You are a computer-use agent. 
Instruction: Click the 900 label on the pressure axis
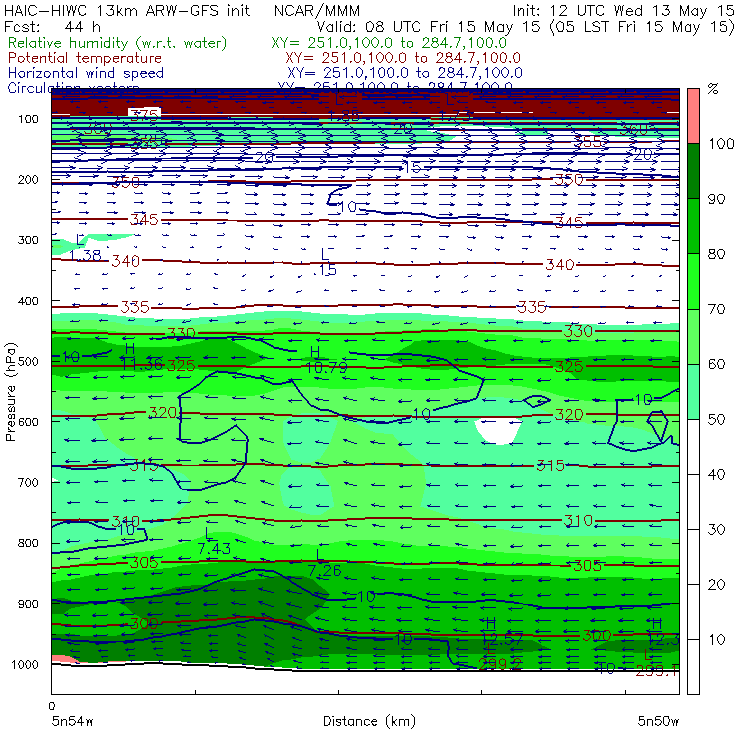28,604
